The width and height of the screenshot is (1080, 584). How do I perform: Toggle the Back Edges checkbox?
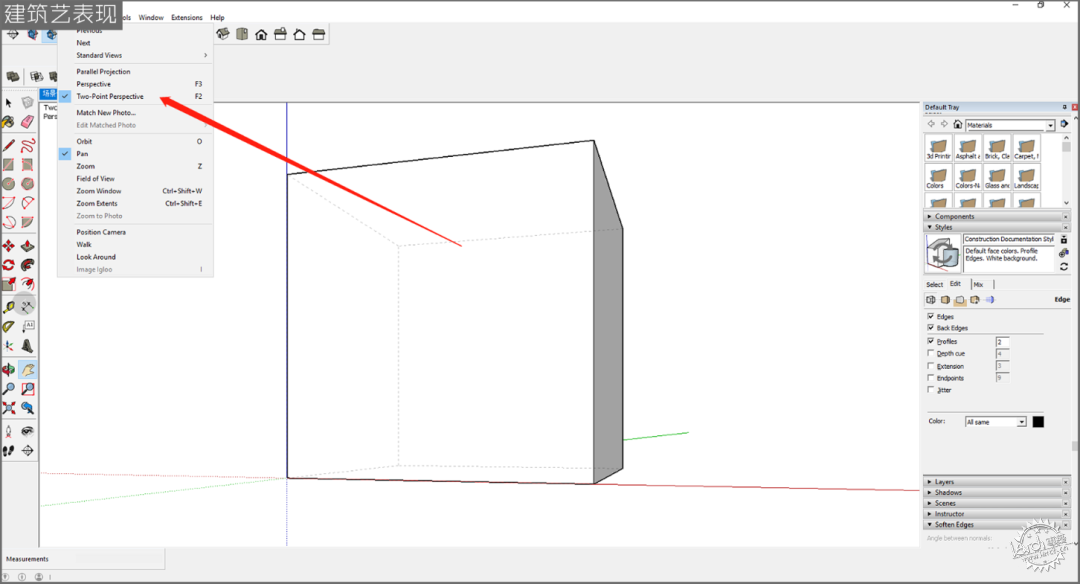tap(931, 327)
